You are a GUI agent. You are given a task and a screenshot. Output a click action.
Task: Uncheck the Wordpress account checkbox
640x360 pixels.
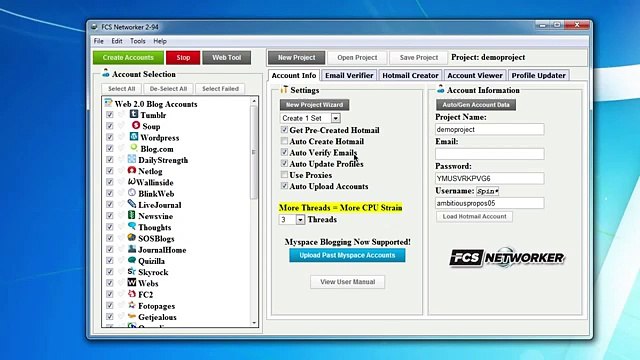110,137
